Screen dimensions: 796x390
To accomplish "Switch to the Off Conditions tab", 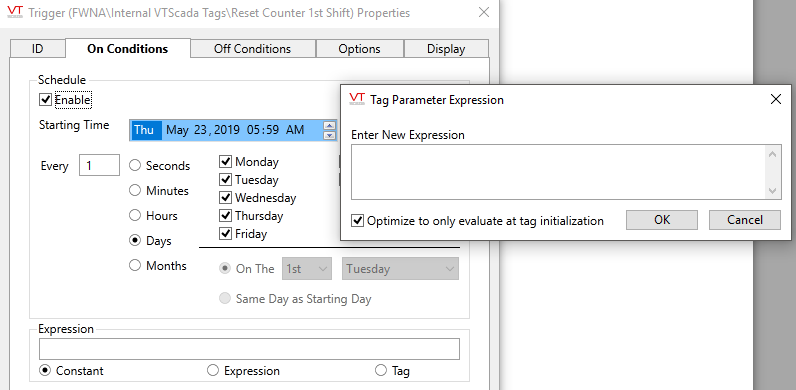I will tap(253, 49).
